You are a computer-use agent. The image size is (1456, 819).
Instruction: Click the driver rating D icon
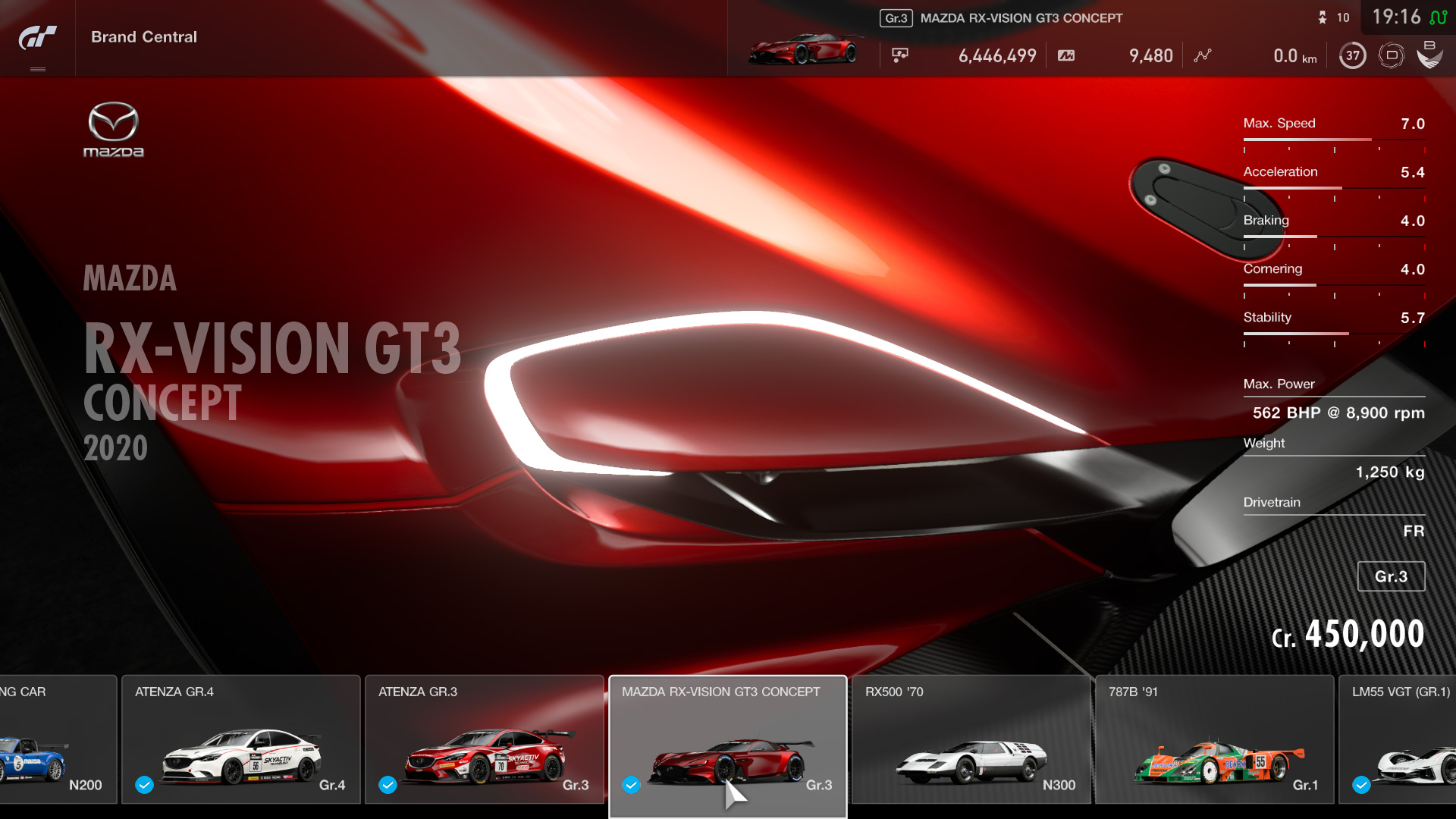[1392, 55]
